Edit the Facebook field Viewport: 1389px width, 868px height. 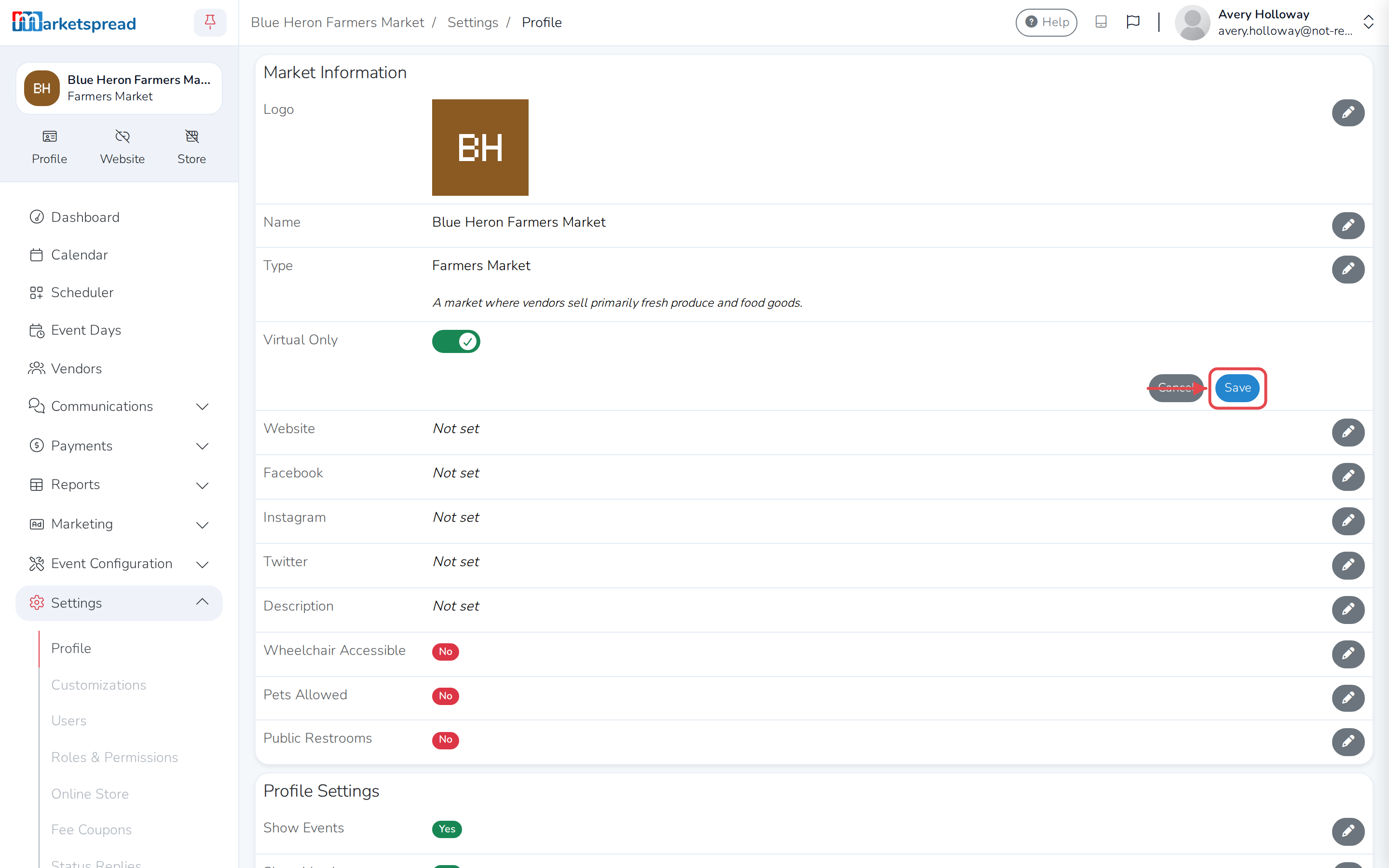[1348, 476]
